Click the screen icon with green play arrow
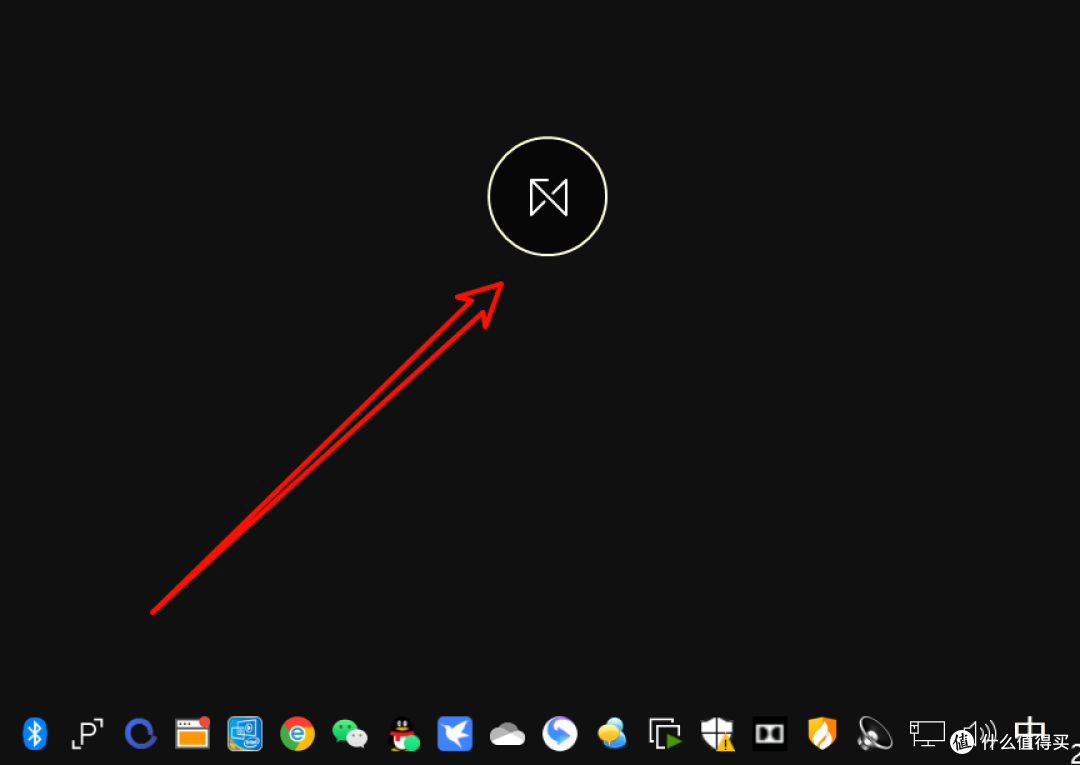This screenshot has height=765, width=1080. 665,734
